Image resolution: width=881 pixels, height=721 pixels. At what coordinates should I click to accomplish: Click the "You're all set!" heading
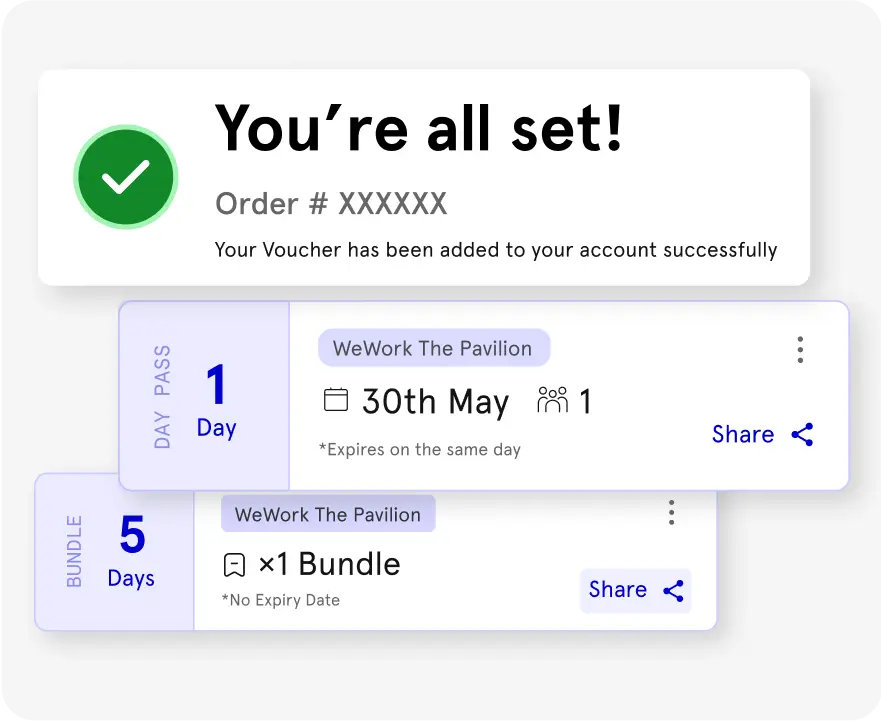[419, 128]
